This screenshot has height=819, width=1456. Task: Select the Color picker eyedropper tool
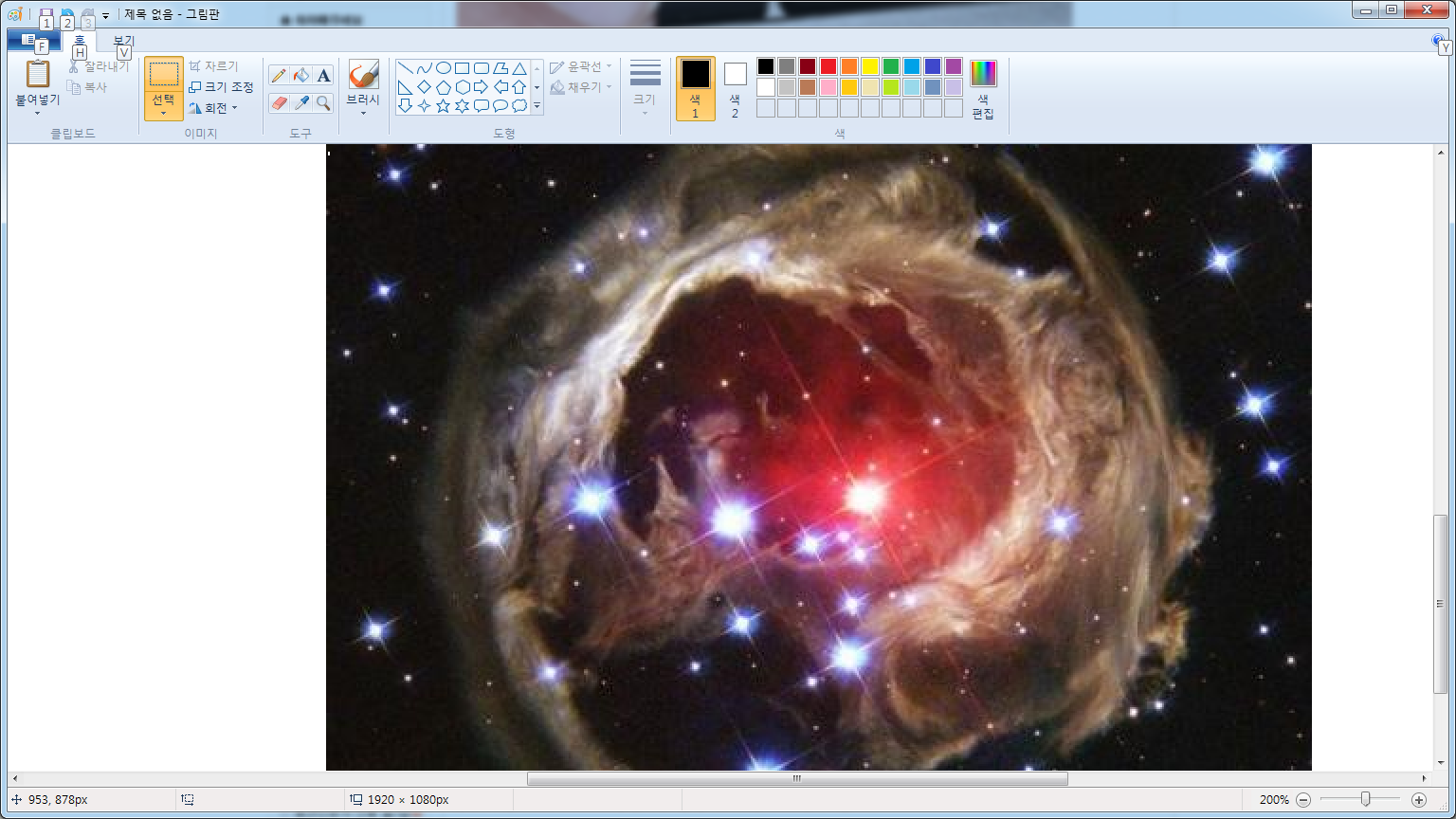tap(301, 102)
